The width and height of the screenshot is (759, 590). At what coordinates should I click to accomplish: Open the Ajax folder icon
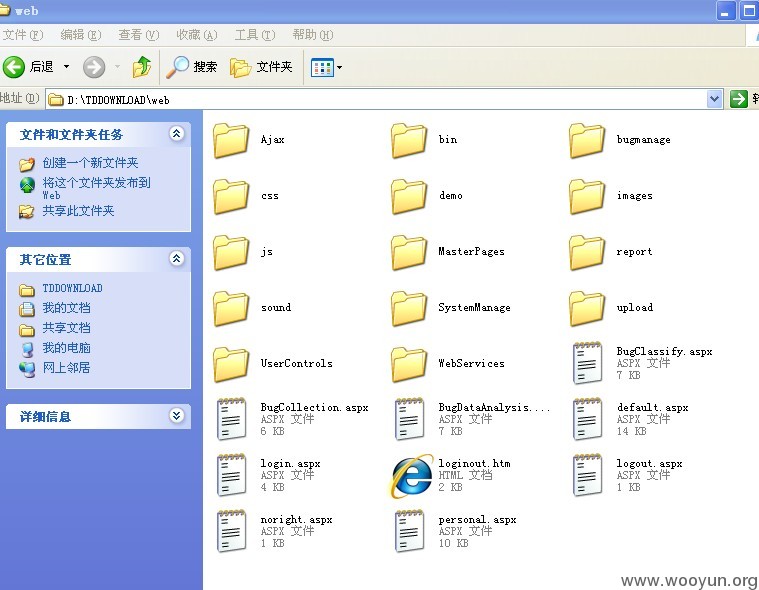(x=231, y=140)
